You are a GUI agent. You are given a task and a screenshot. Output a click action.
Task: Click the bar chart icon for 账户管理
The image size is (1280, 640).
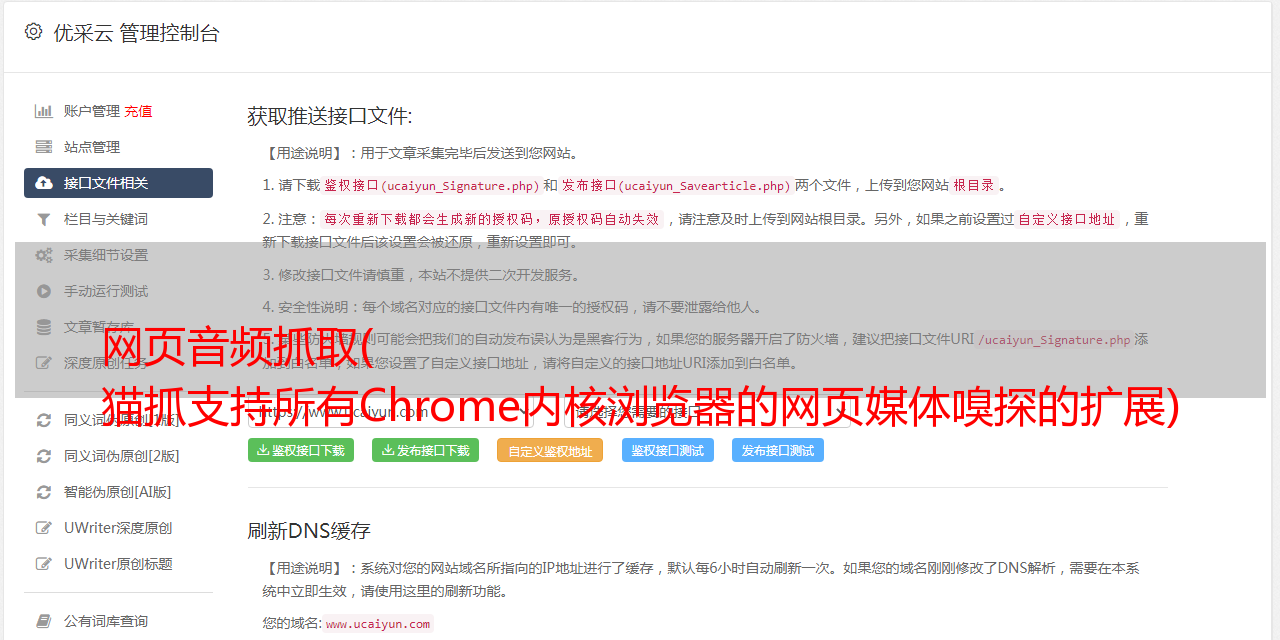pyautogui.click(x=44, y=111)
